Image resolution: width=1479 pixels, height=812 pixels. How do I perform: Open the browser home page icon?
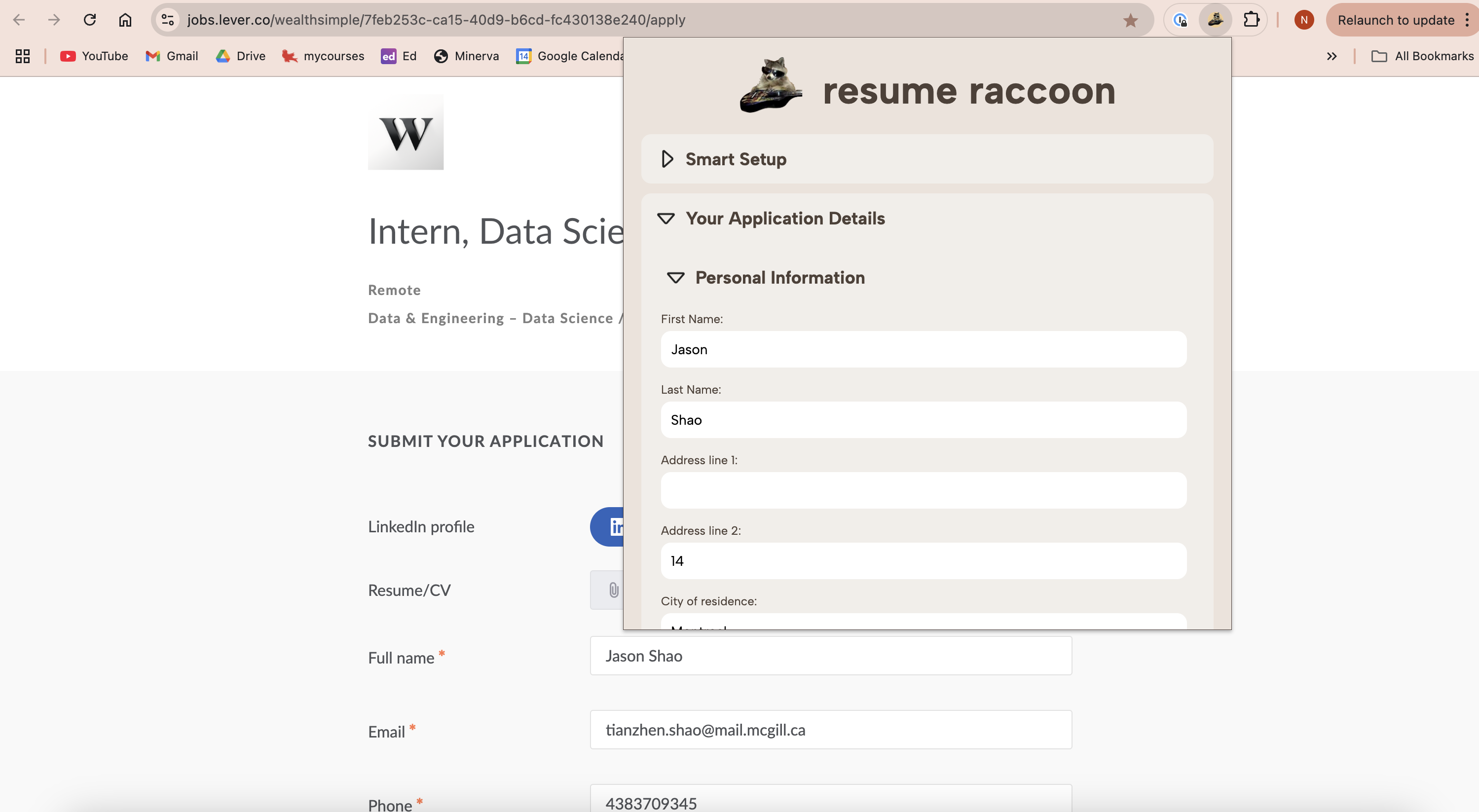pyautogui.click(x=125, y=19)
